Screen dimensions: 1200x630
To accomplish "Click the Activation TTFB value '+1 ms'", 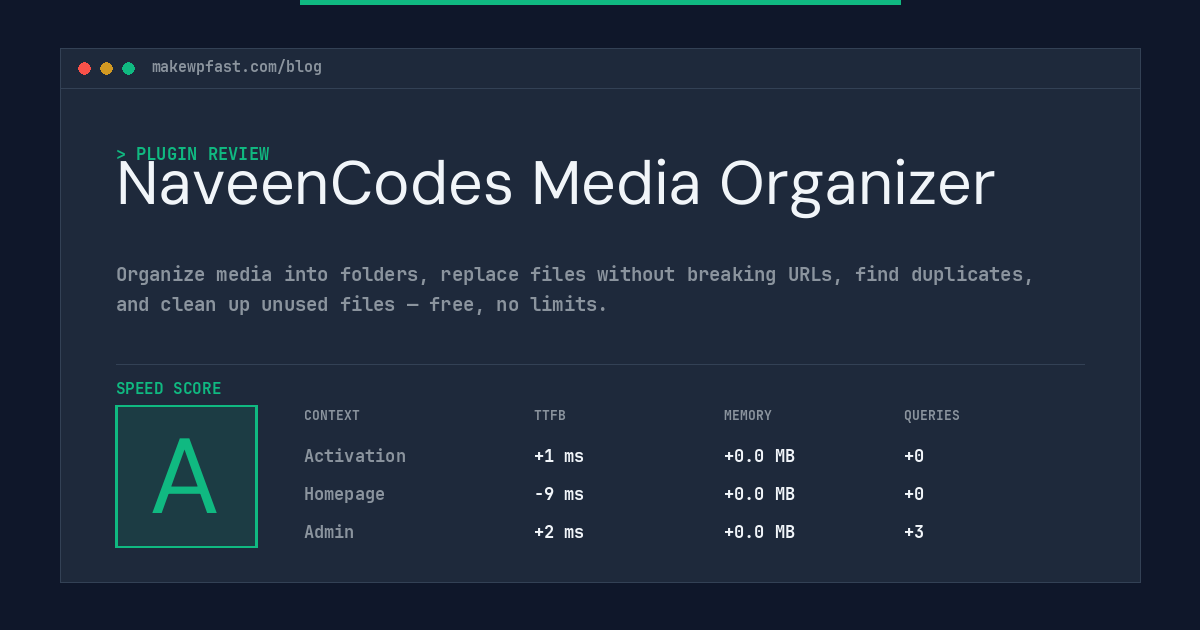I will pyautogui.click(x=559, y=456).
